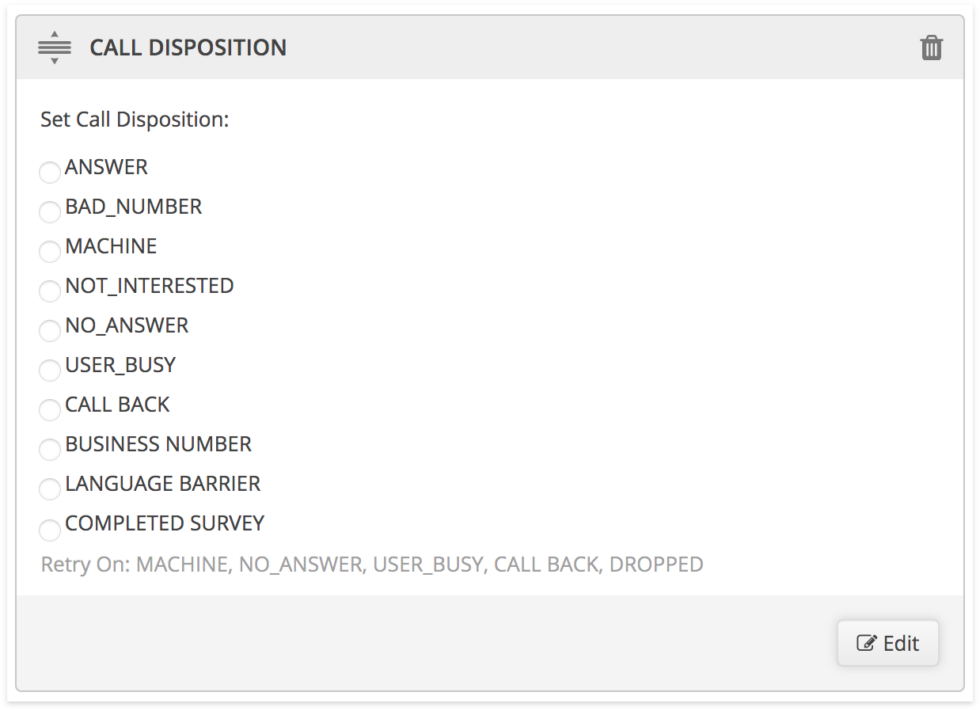Click the Set Call Disposition label
Screen dimensions: 980x711
coord(135,120)
